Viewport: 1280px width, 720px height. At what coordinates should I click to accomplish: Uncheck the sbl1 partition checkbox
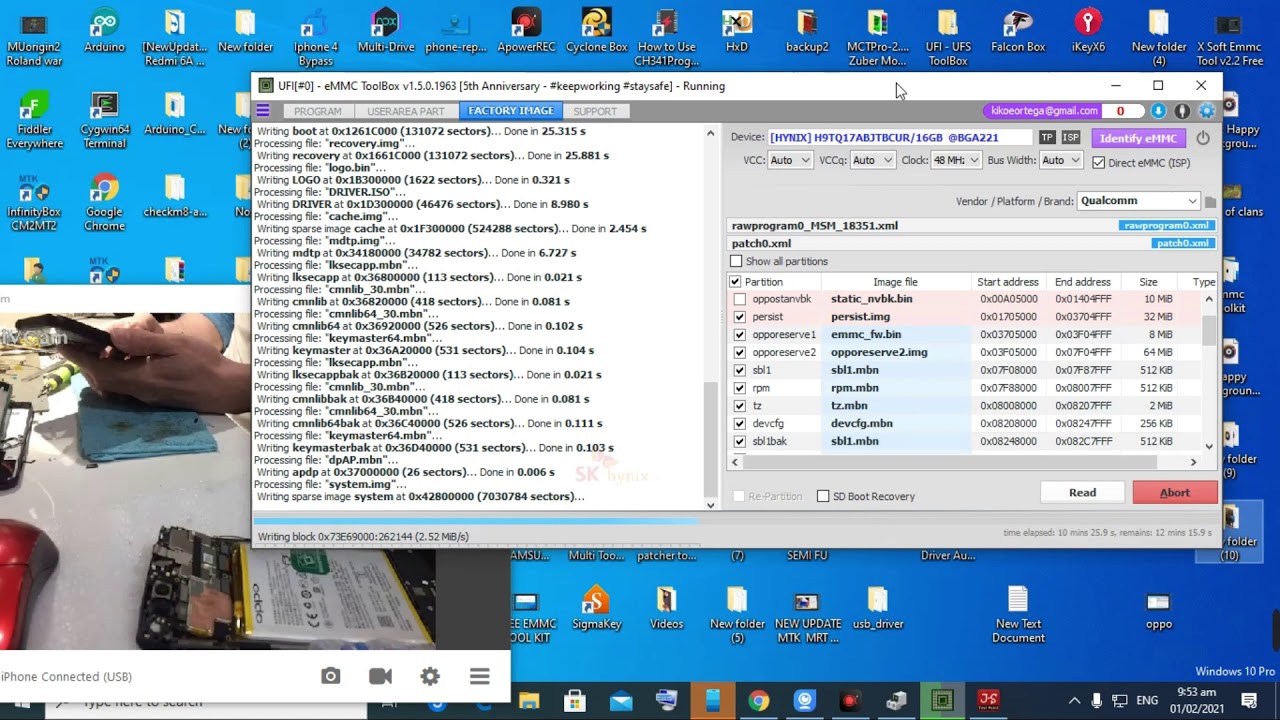[739, 370]
